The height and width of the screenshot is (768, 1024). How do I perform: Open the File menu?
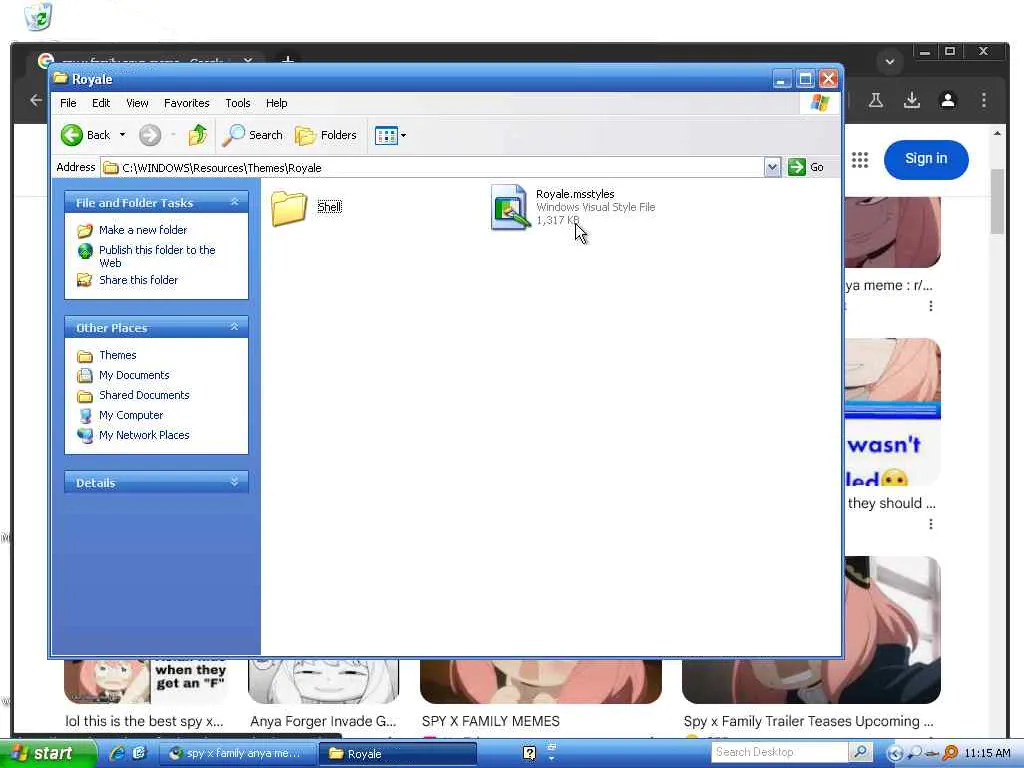tap(68, 103)
